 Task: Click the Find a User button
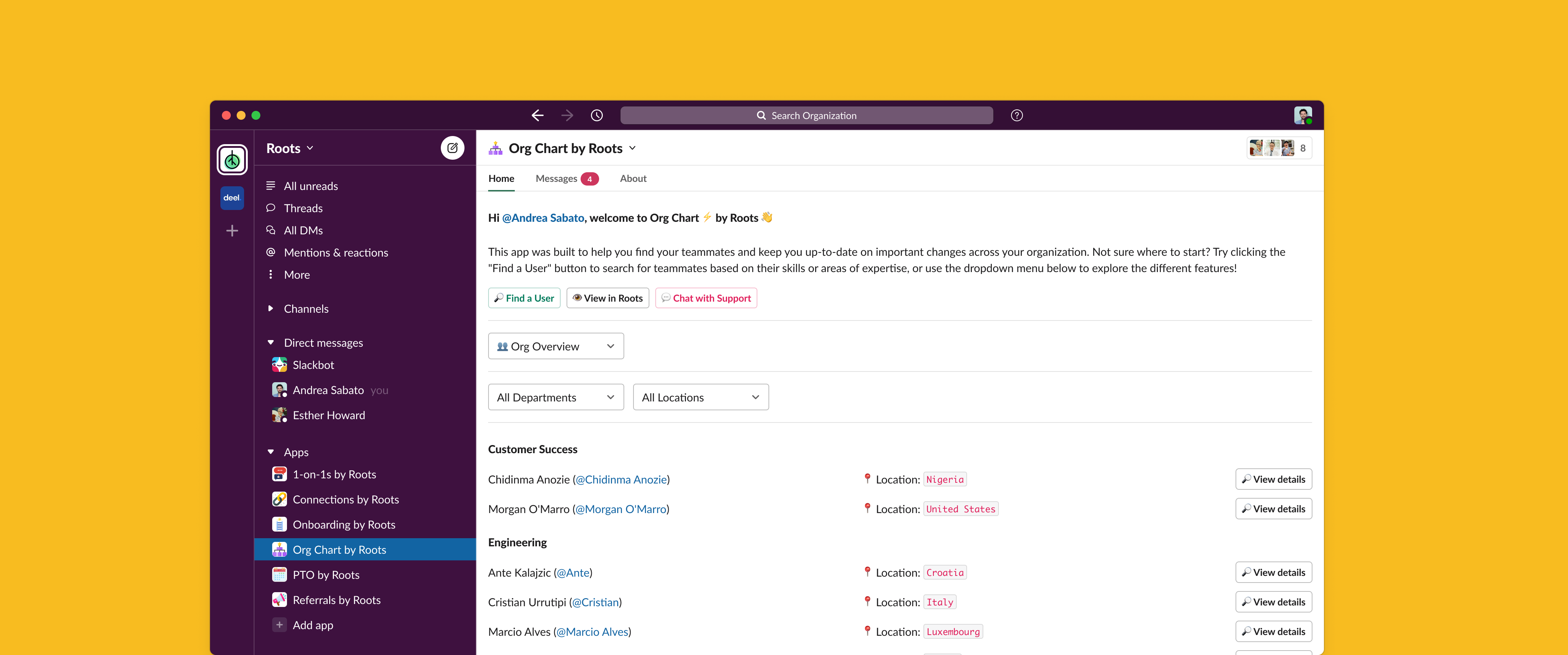(x=524, y=298)
